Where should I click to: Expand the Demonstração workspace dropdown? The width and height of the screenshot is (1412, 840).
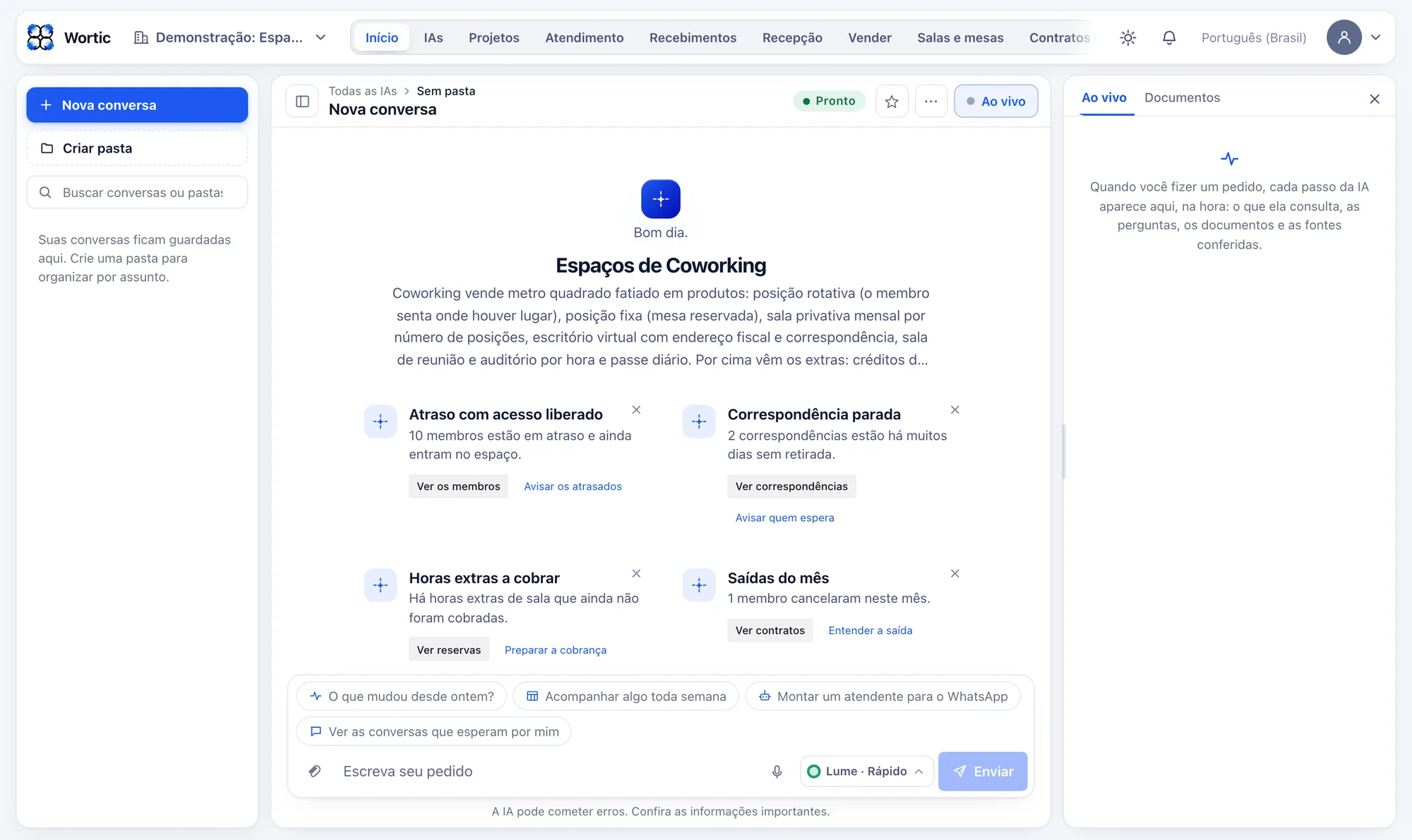pyautogui.click(x=230, y=37)
